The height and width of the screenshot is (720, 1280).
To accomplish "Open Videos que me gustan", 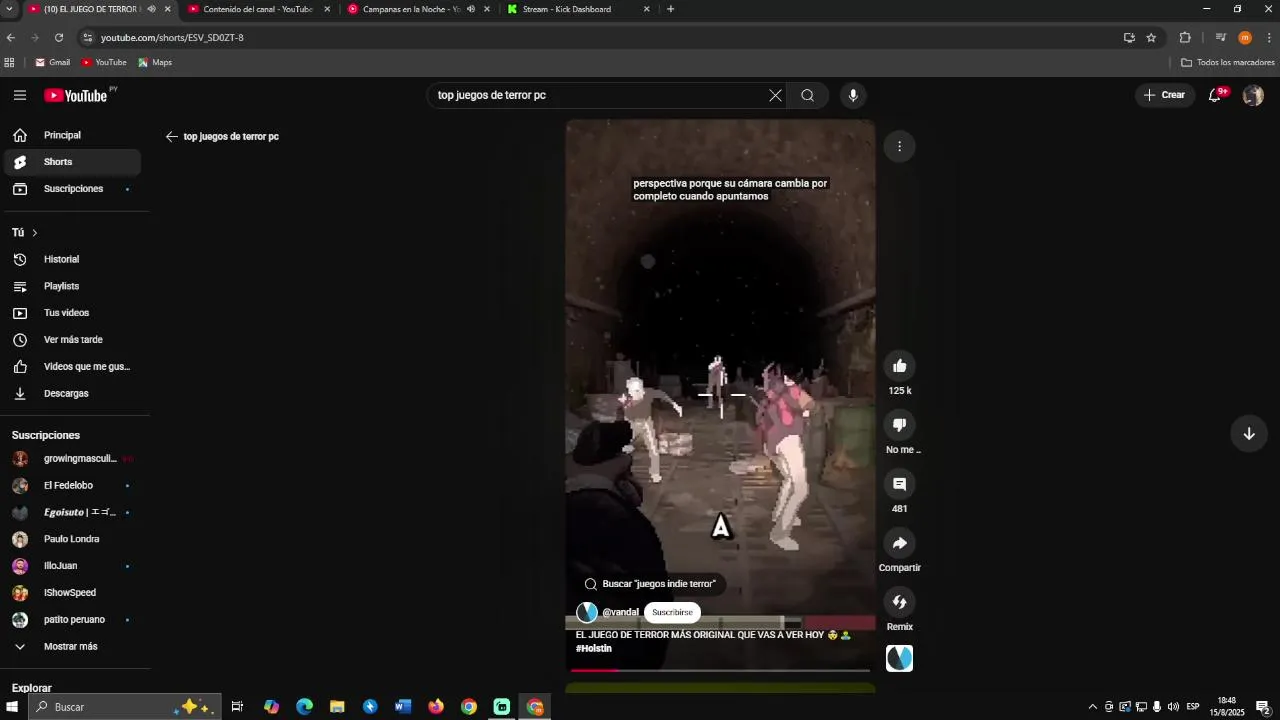I will point(72,367).
